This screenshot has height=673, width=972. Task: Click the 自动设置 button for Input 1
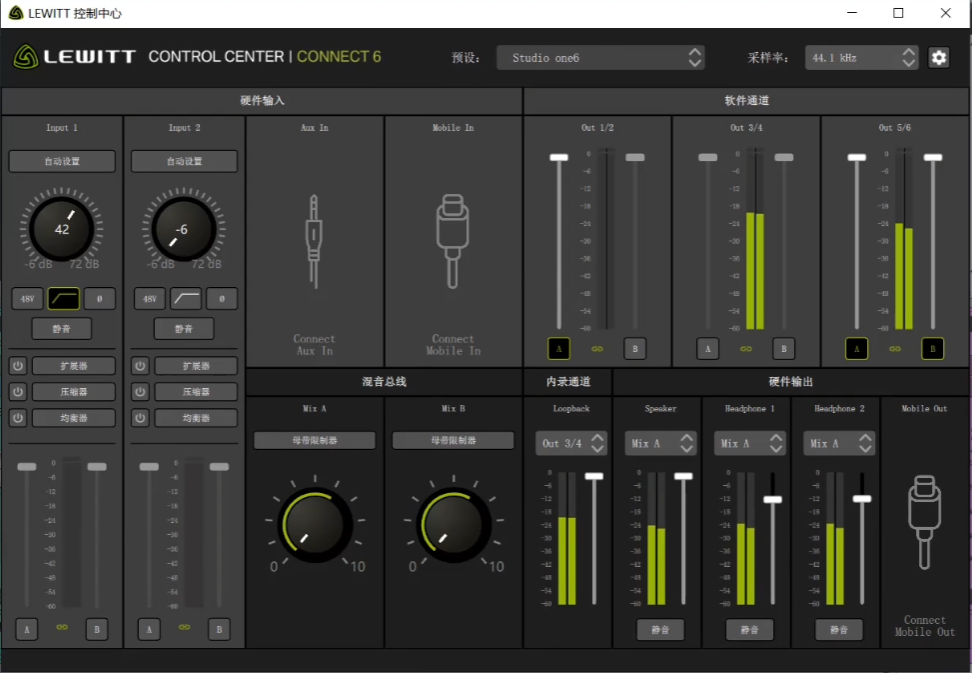(62, 161)
